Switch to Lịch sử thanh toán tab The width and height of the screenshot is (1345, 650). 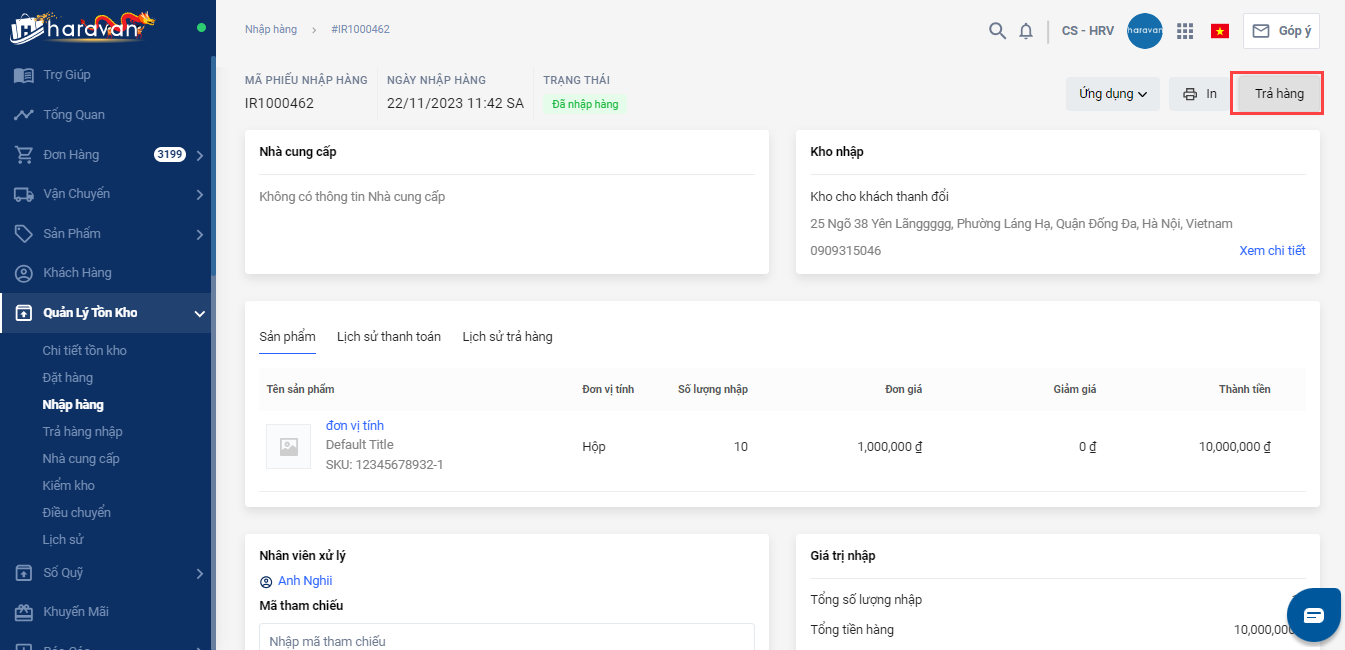click(x=389, y=337)
